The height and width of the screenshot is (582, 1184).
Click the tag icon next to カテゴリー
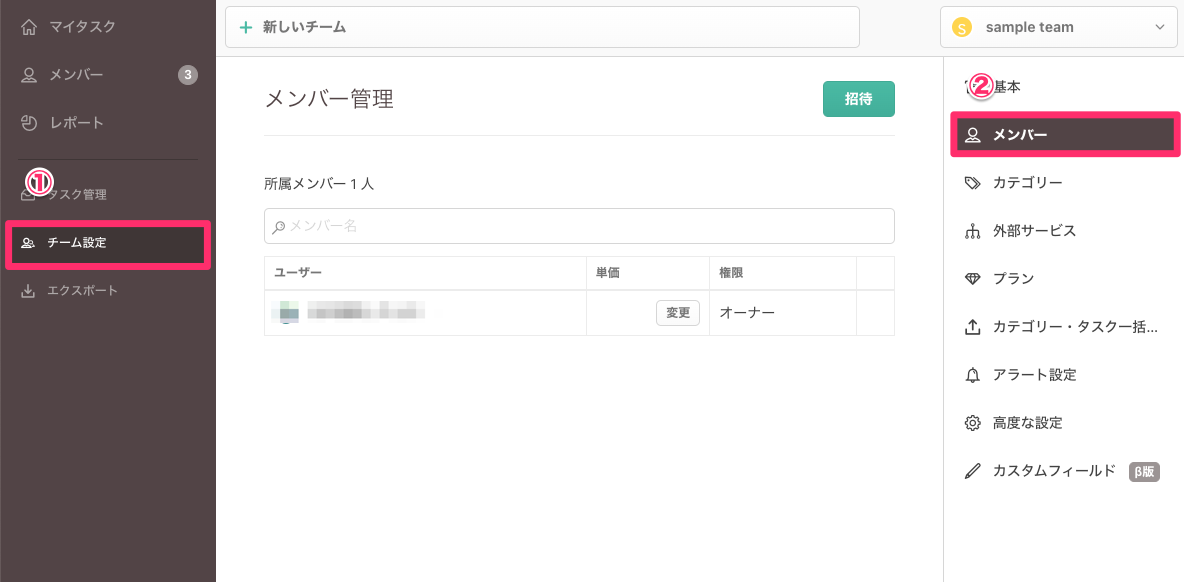(972, 183)
